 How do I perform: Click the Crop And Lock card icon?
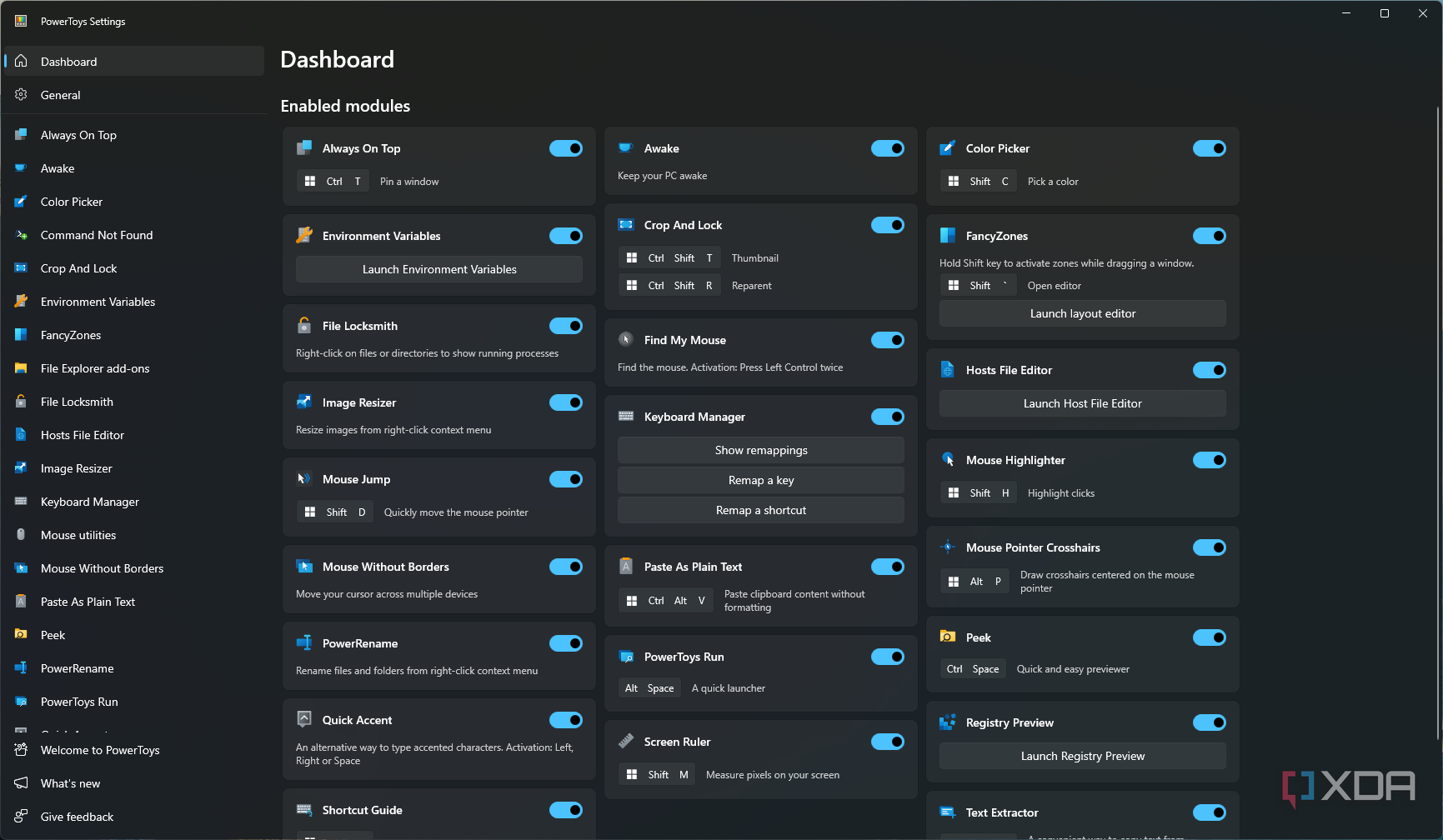(626, 225)
